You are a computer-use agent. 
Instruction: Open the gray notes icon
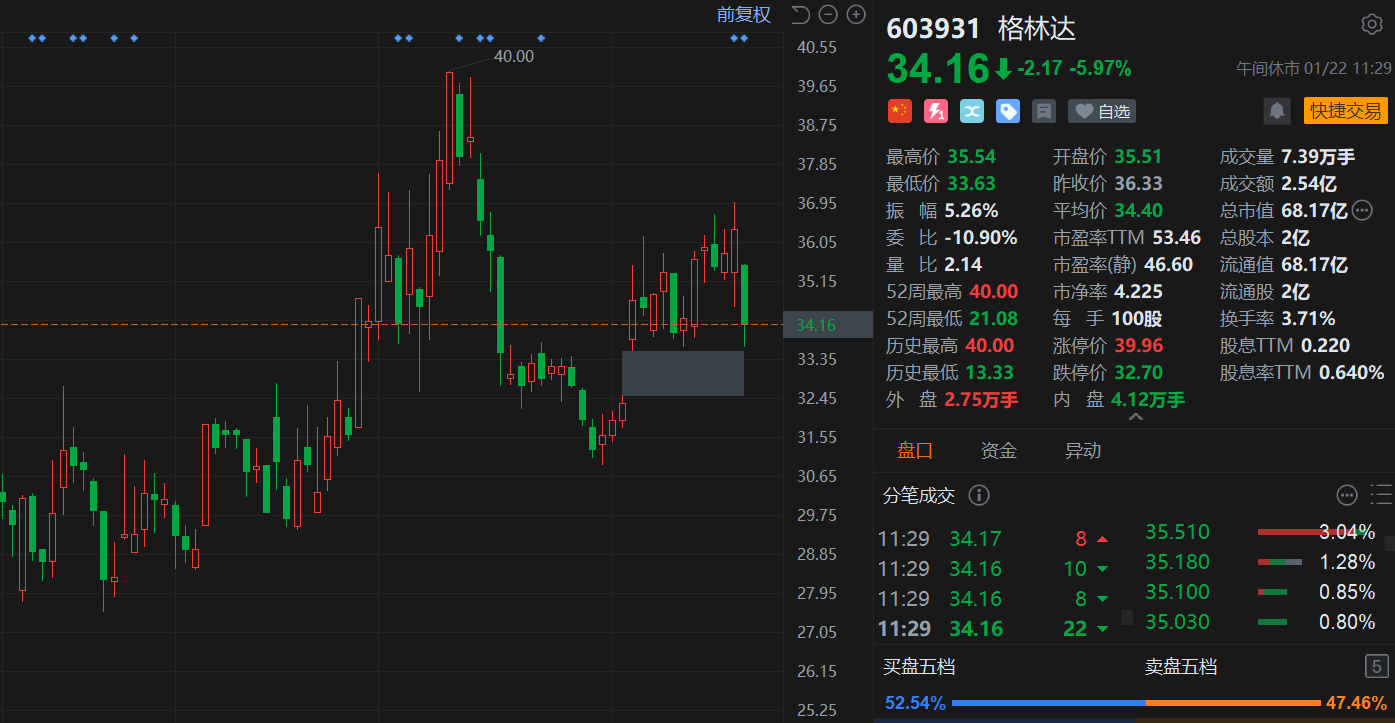click(1044, 111)
